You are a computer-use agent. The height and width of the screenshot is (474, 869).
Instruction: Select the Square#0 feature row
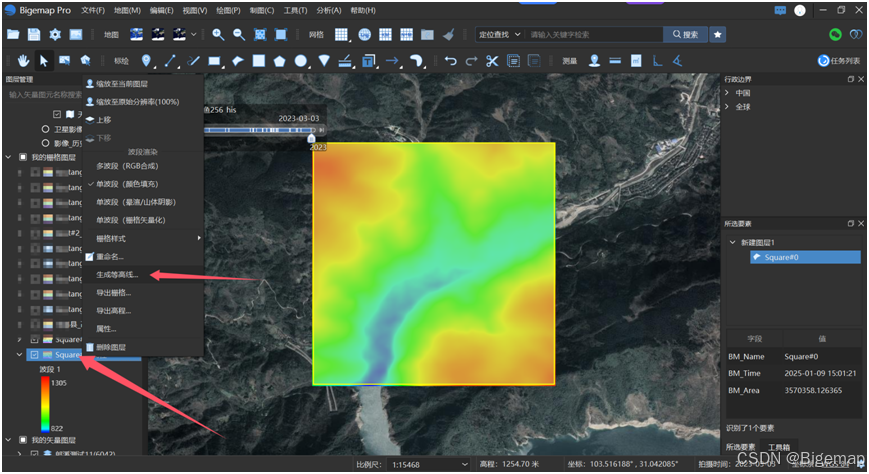pos(805,257)
